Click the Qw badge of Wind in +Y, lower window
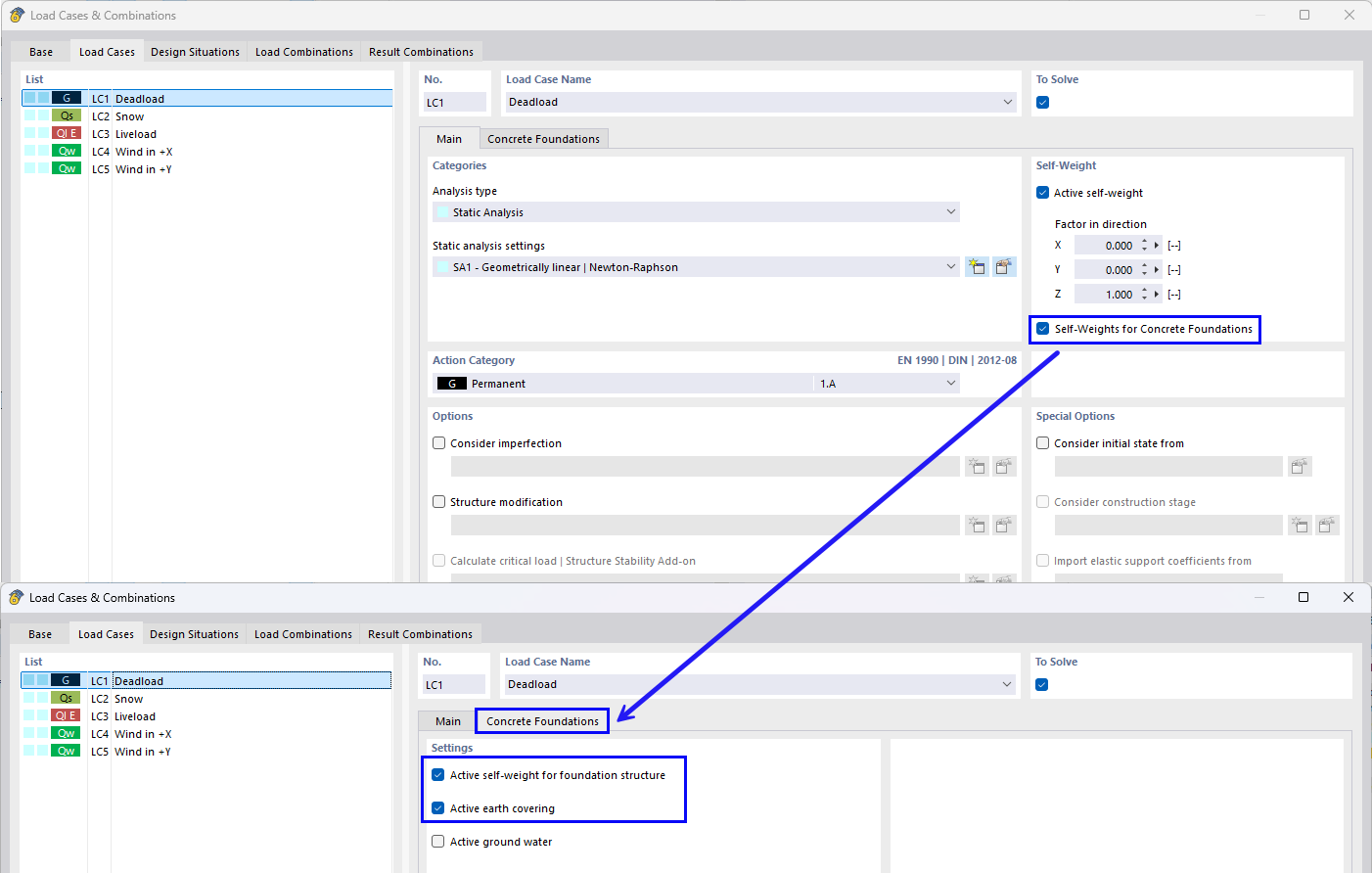 click(66, 752)
